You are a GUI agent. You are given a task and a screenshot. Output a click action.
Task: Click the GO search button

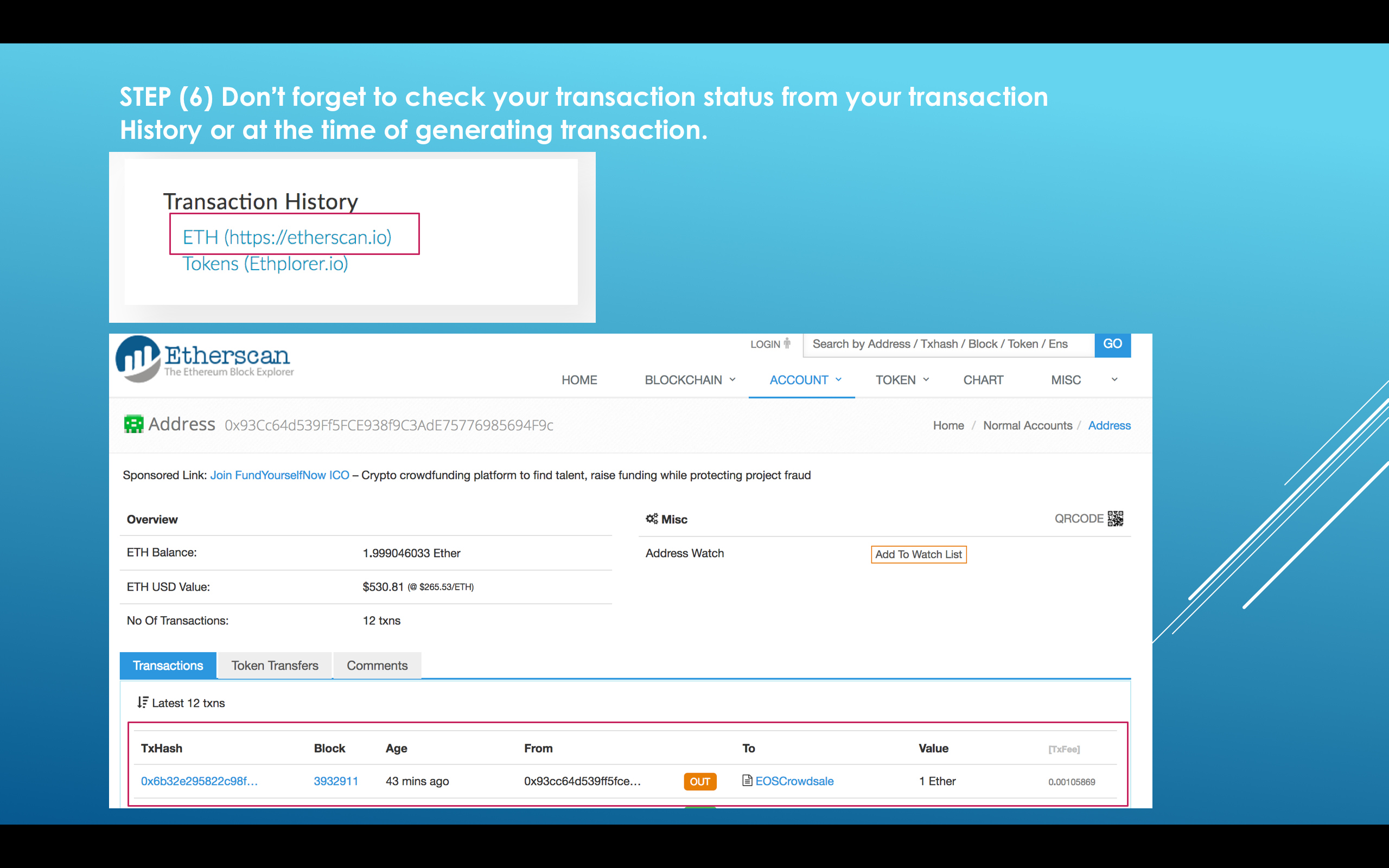point(1112,344)
